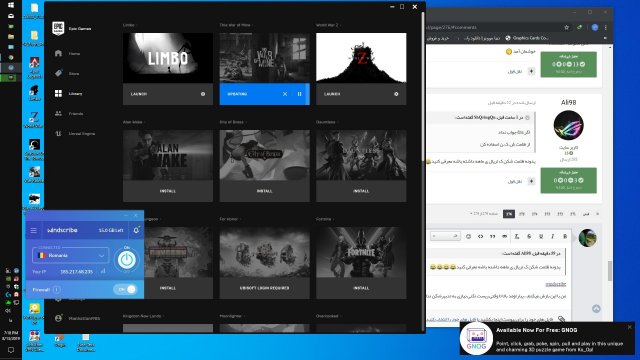The width and height of the screenshot is (640, 360).
Task: Bookmark the page with Chrome star icon
Action: point(567,27)
